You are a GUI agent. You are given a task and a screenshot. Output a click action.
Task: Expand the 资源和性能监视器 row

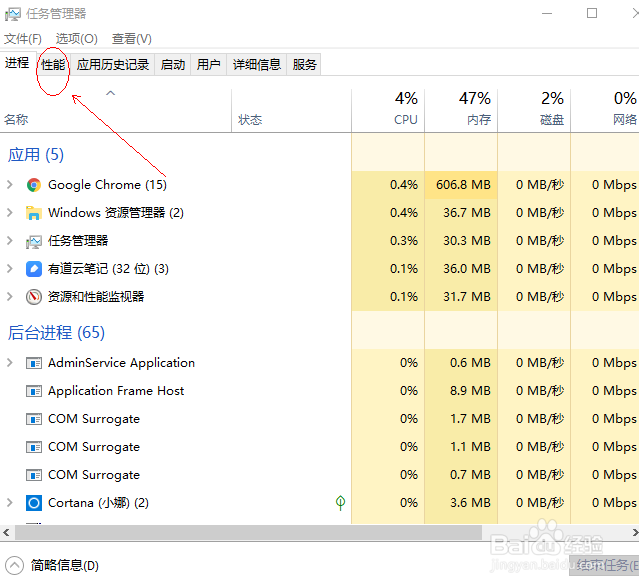[10, 296]
